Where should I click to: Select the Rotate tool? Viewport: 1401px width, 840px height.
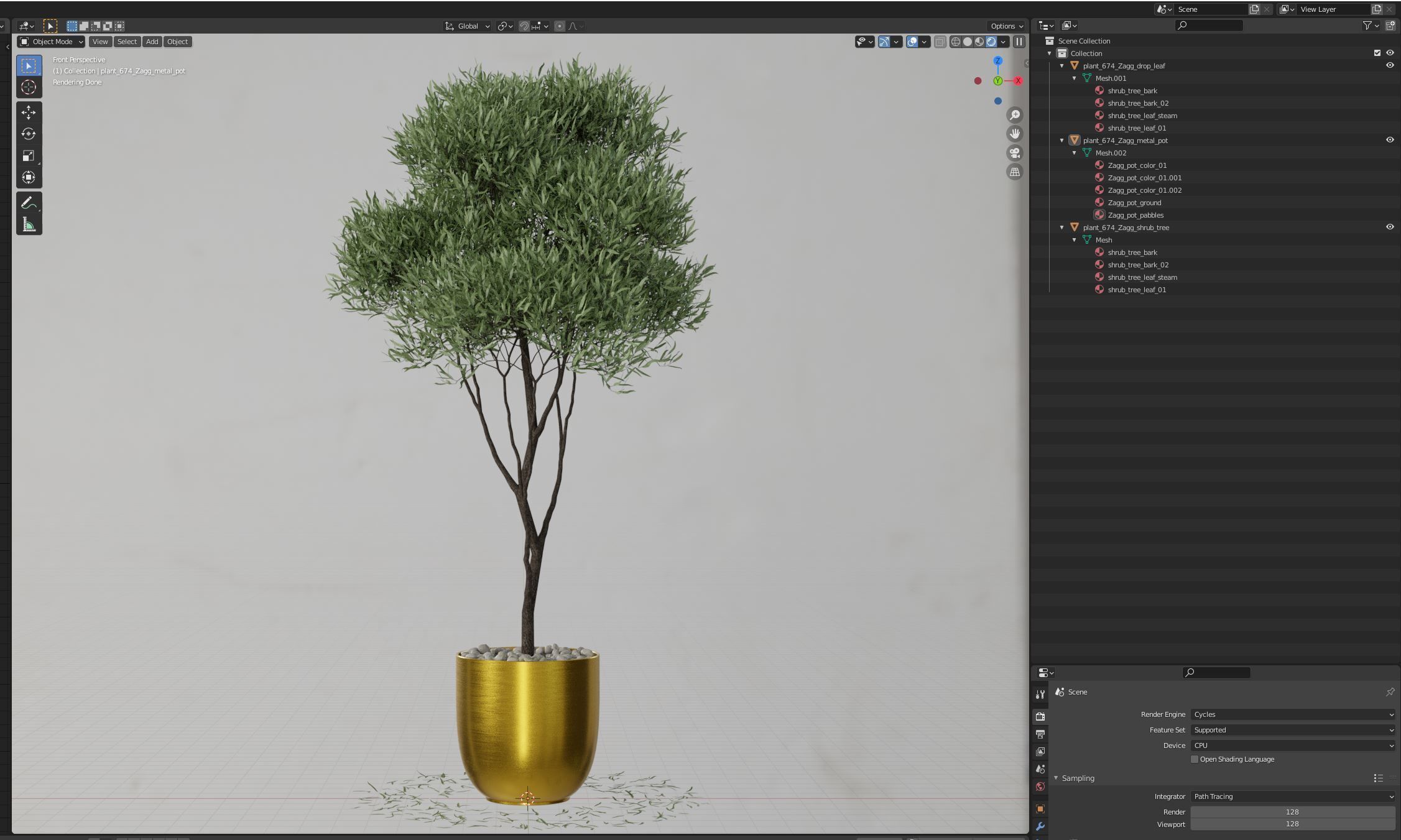click(29, 134)
